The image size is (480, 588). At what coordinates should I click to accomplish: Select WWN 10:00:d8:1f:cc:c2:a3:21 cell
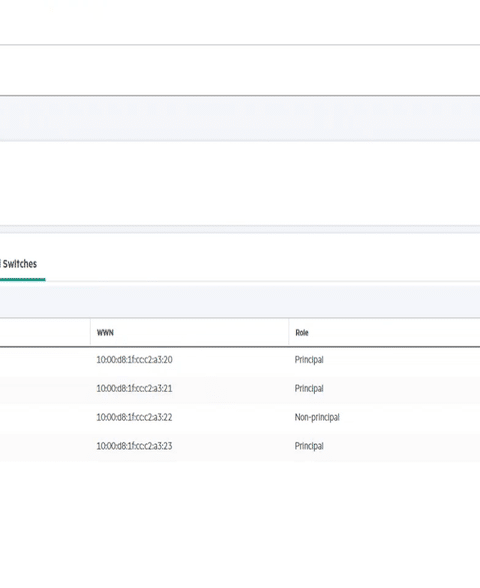tap(134, 388)
